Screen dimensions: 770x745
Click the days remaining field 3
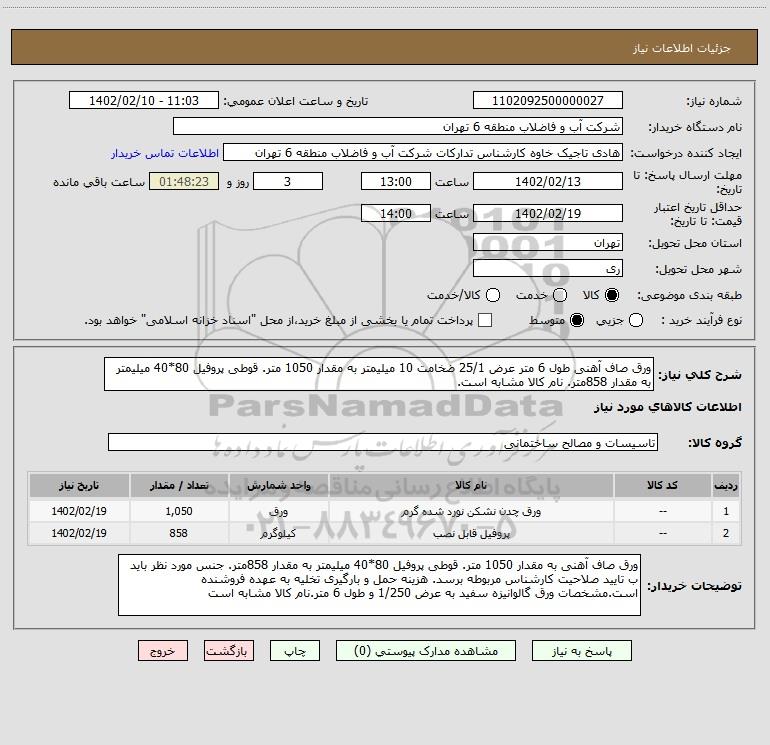click(x=288, y=181)
